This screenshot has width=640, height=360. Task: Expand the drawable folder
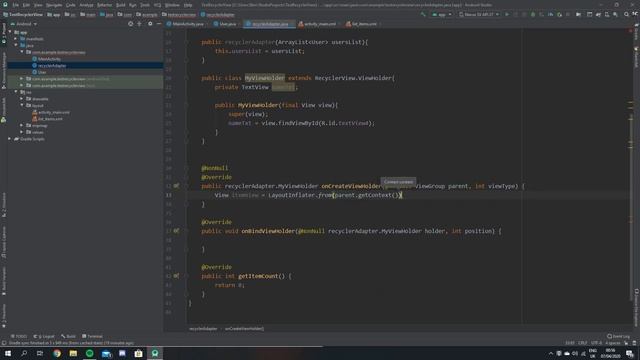[22, 98]
